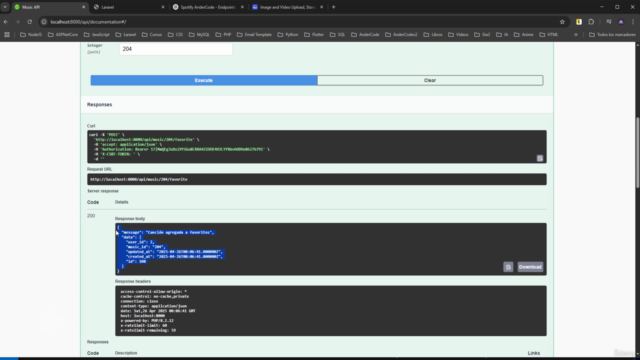Open the Flutter bookmark folder
This screenshot has width=640, height=360.
pos(314,35)
